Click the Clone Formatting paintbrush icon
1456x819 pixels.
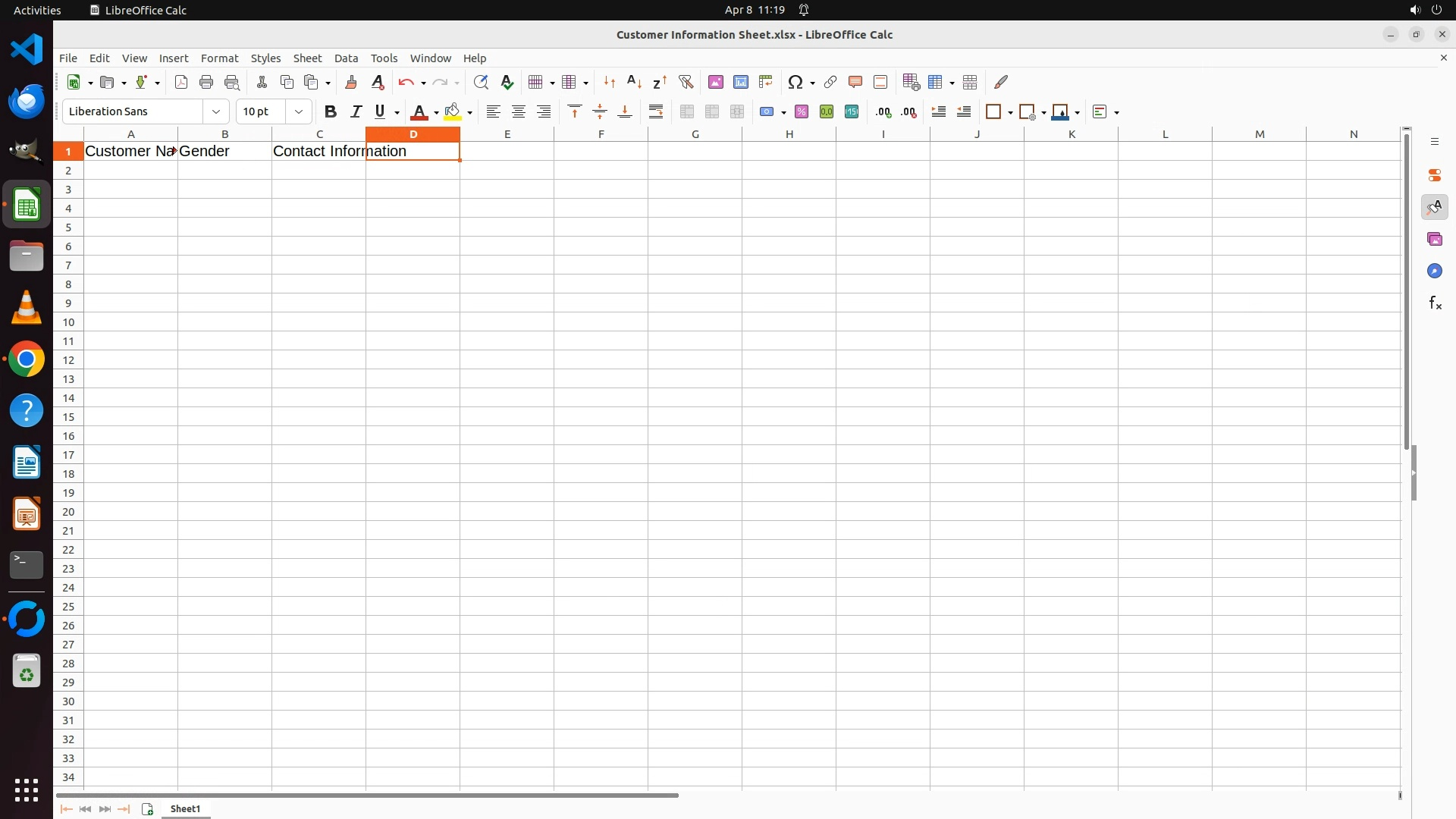click(350, 82)
